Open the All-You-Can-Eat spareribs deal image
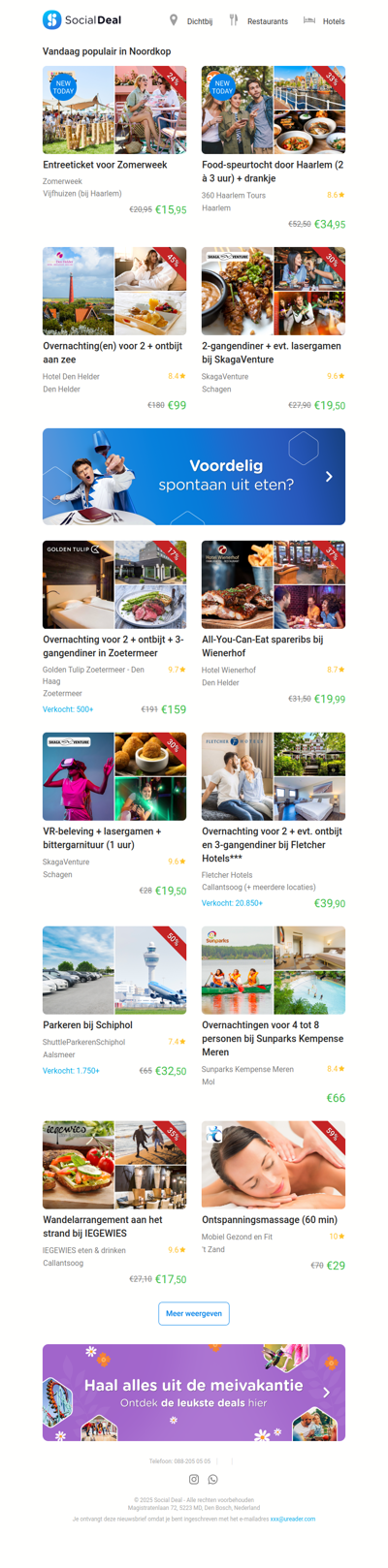This screenshot has height=1568, width=388. (x=274, y=584)
